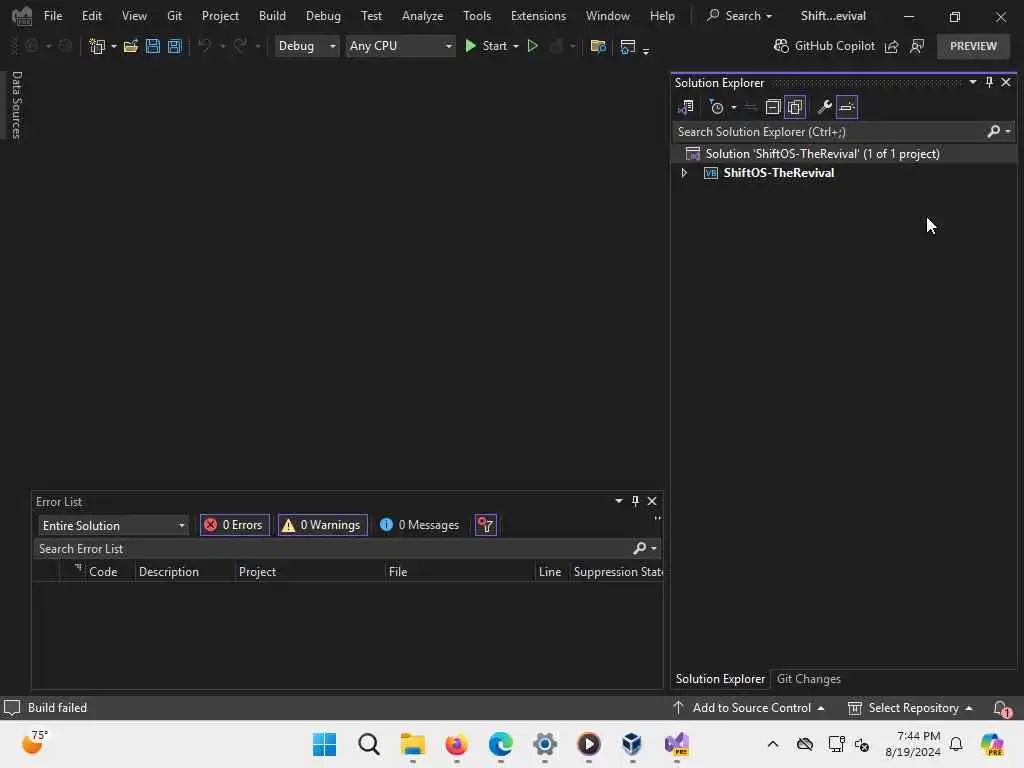Open the Entire Solution scope dropdown
Image resolution: width=1024 pixels, height=768 pixels.
pos(114,526)
